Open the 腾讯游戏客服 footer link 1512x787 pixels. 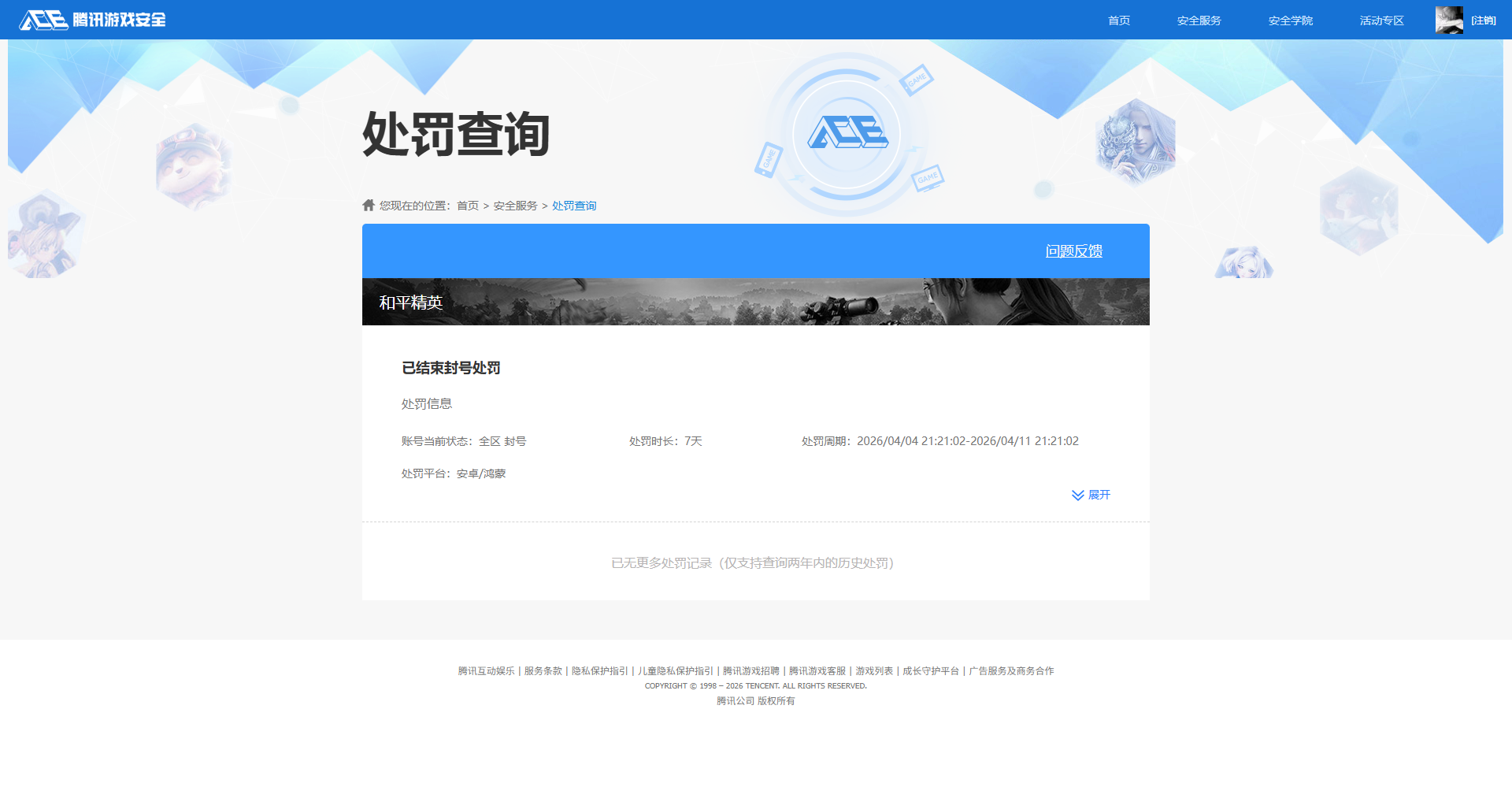817,671
